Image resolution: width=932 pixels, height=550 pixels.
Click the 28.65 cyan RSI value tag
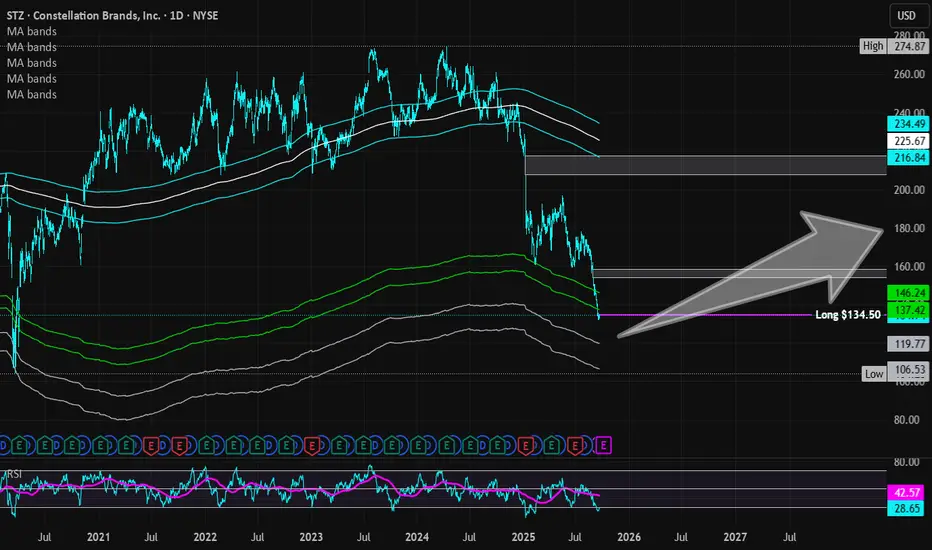[908, 508]
